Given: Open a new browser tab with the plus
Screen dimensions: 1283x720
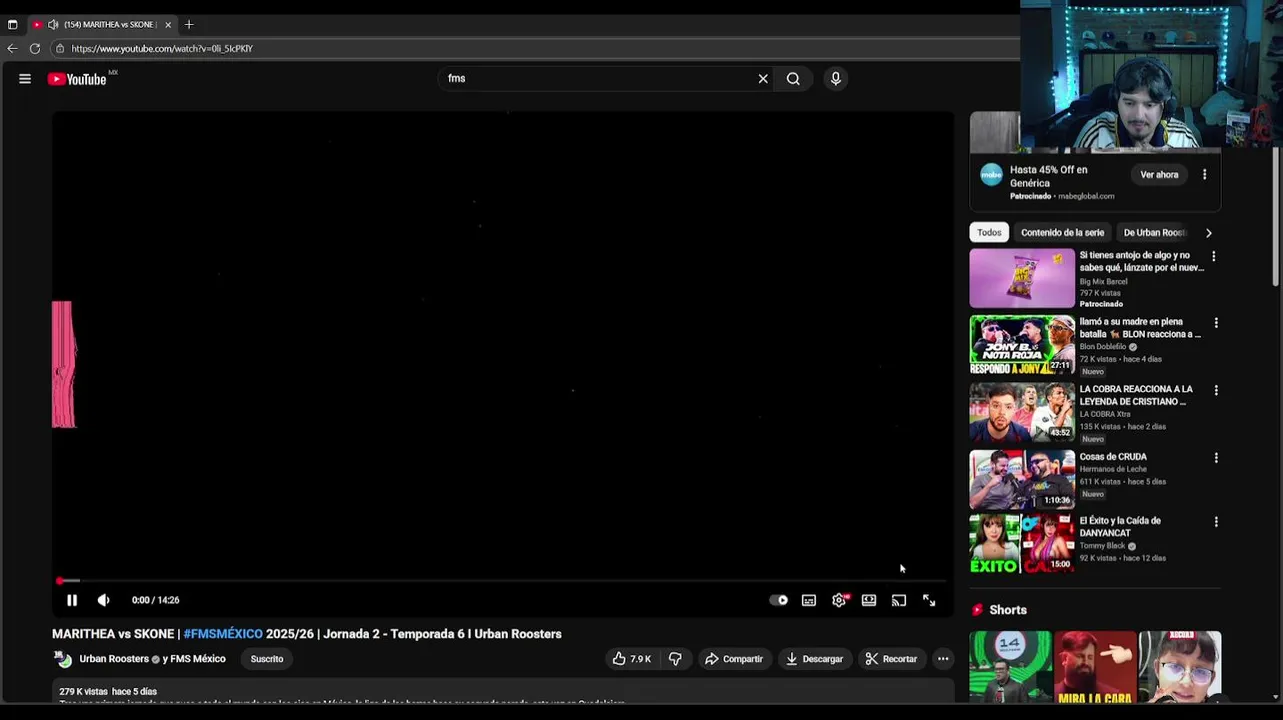Looking at the screenshot, I should (x=189, y=24).
